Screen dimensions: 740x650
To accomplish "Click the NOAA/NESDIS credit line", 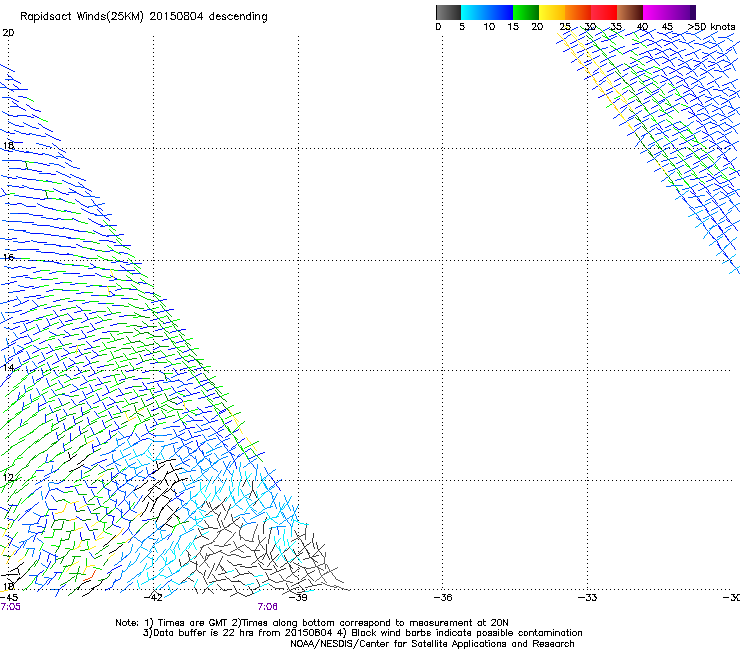I will 432,644.
